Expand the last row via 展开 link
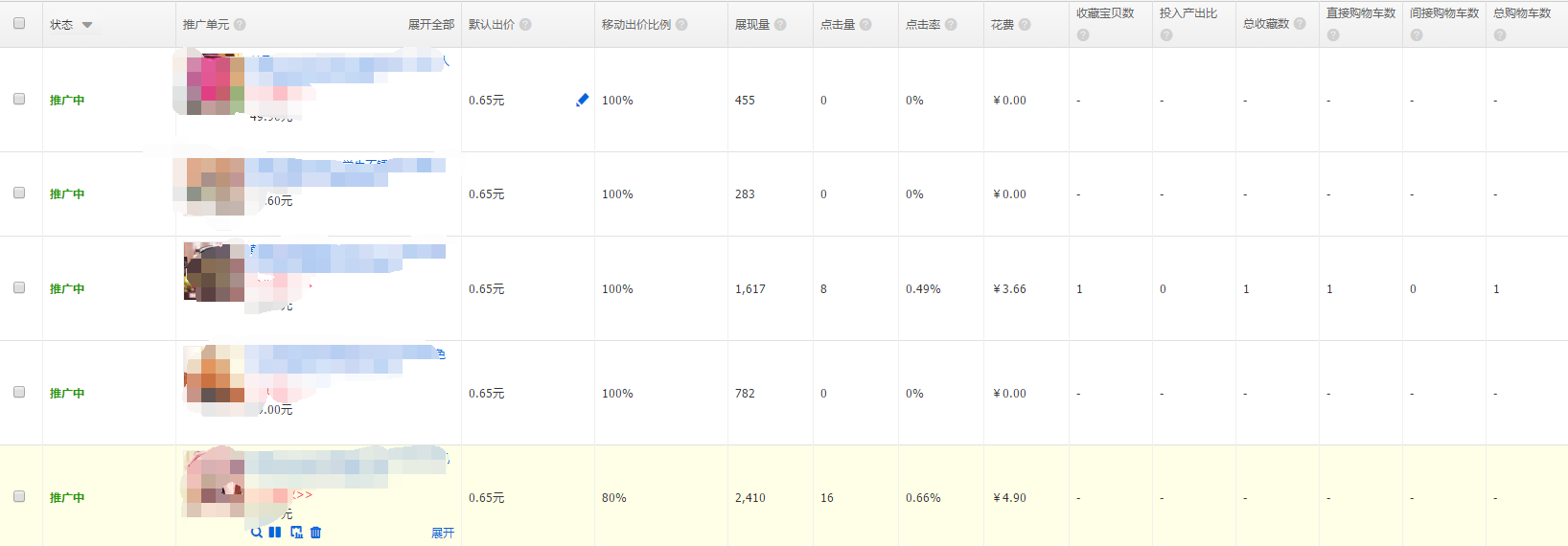 [x=443, y=533]
